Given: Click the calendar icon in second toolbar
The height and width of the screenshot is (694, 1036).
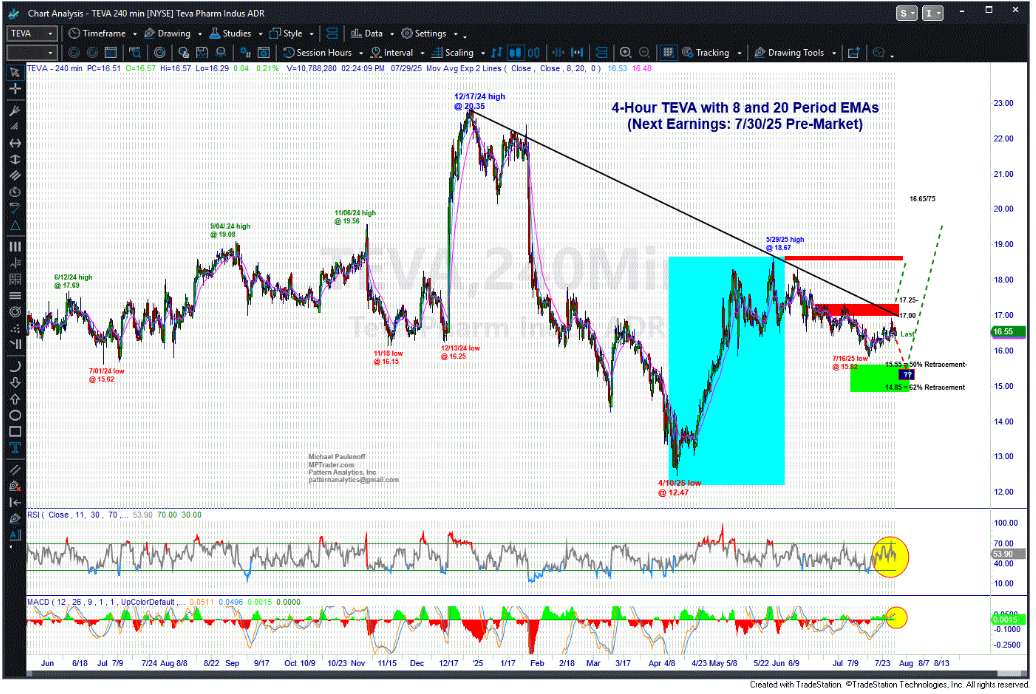Looking at the screenshot, I should (x=111, y=53).
